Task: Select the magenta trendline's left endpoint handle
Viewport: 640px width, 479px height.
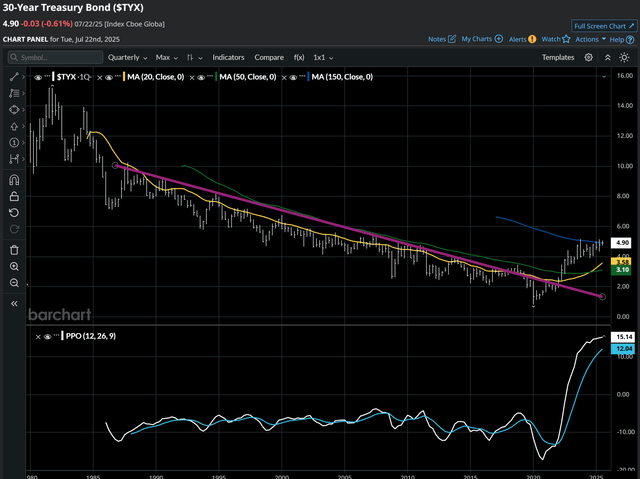Action: 115,165
